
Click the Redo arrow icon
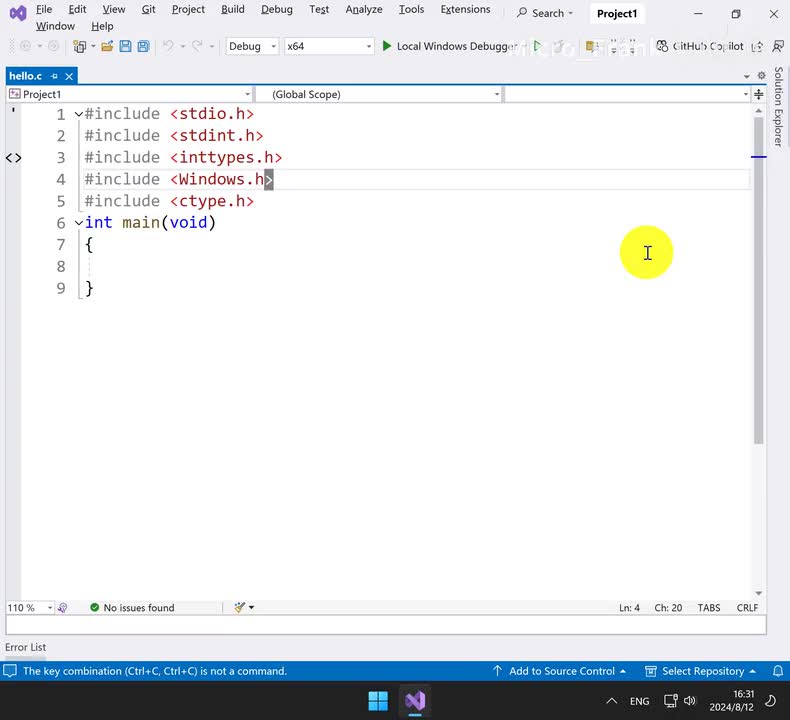click(x=198, y=46)
